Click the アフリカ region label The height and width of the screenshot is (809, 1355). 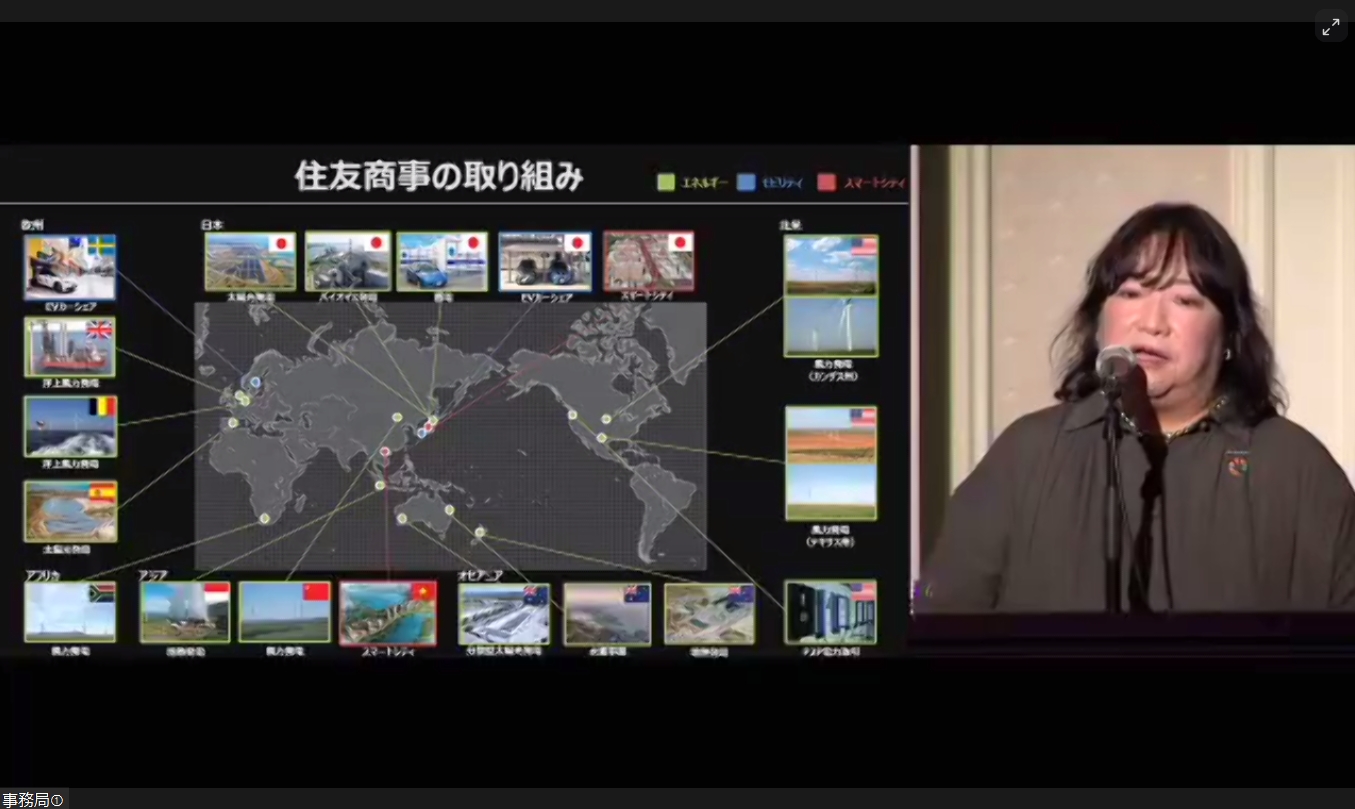(x=42, y=575)
